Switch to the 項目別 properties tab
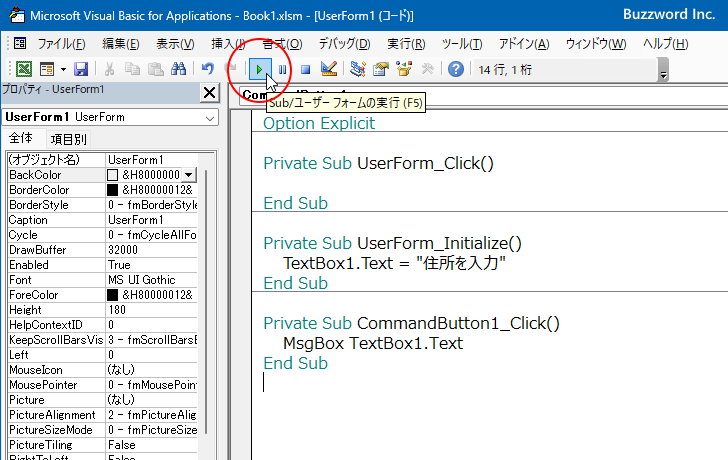728x460 pixels. point(68,139)
